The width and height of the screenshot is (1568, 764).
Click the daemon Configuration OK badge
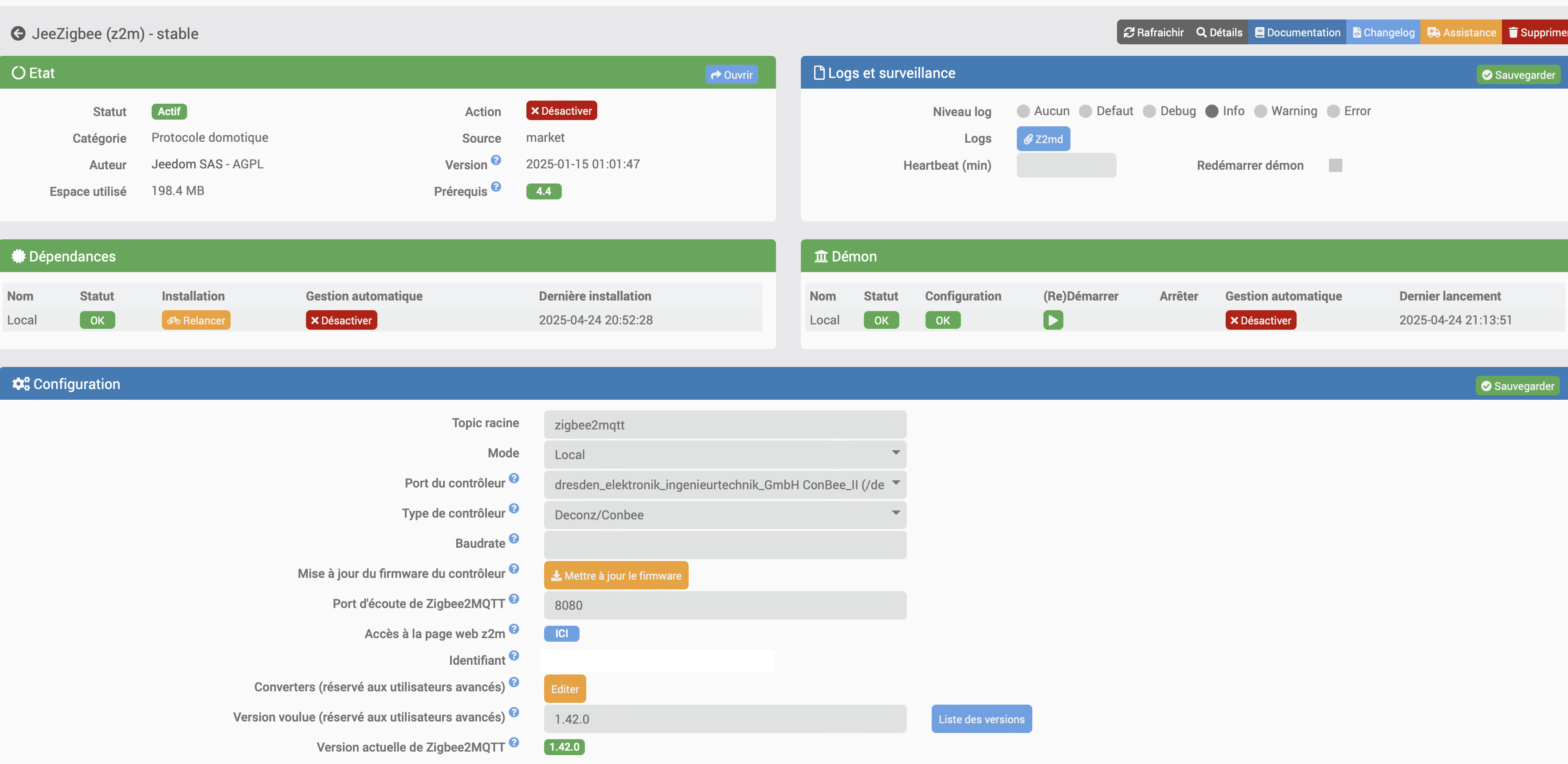coord(943,320)
